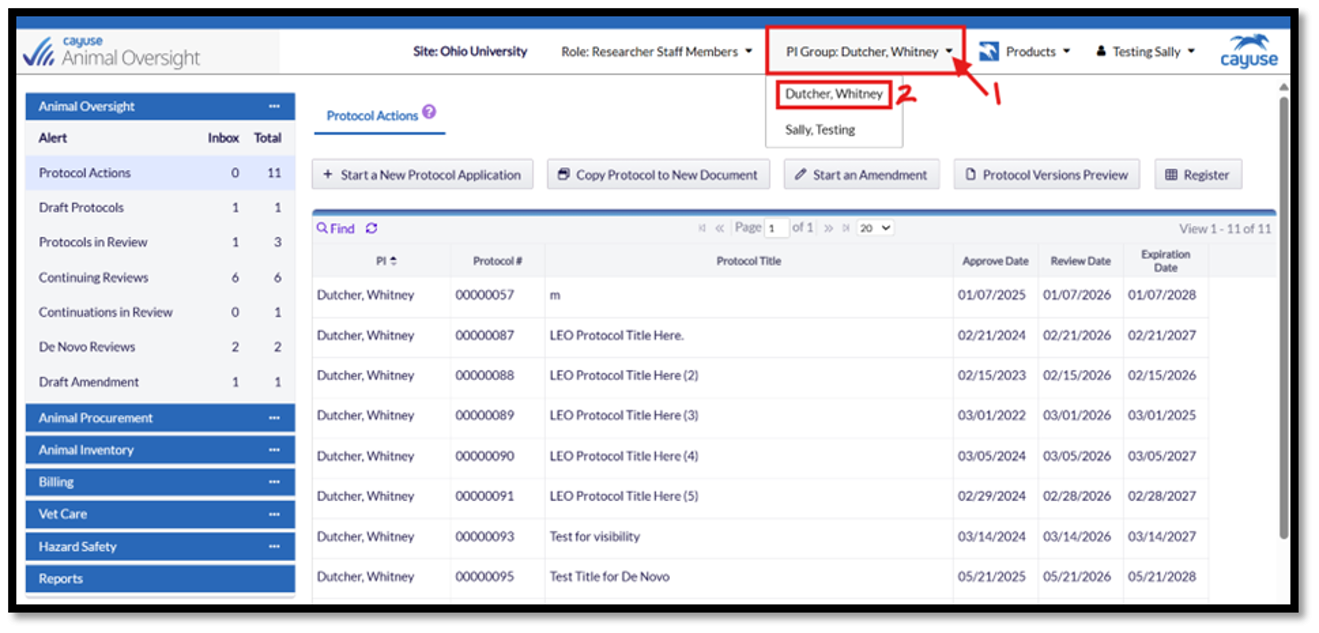
Task: Open the Role: Researcher Staff Members dropdown
Action: tap(656, 52)
